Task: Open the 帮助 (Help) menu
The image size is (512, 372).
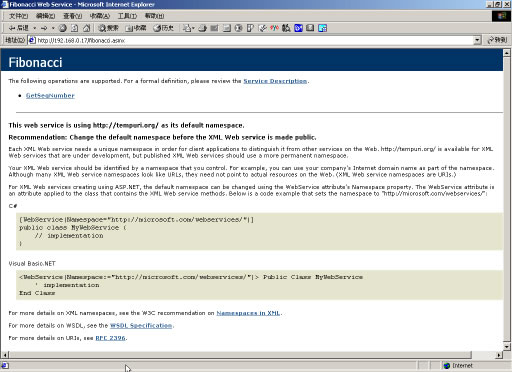Action: [x=154, y=16]
